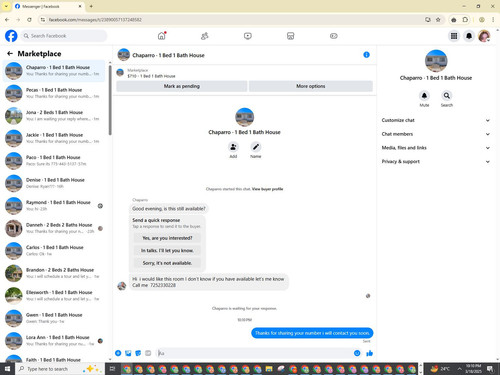Open the Denise 1 Bed 1 Bath House chat
500x375 pixels.
coord(54,183)
